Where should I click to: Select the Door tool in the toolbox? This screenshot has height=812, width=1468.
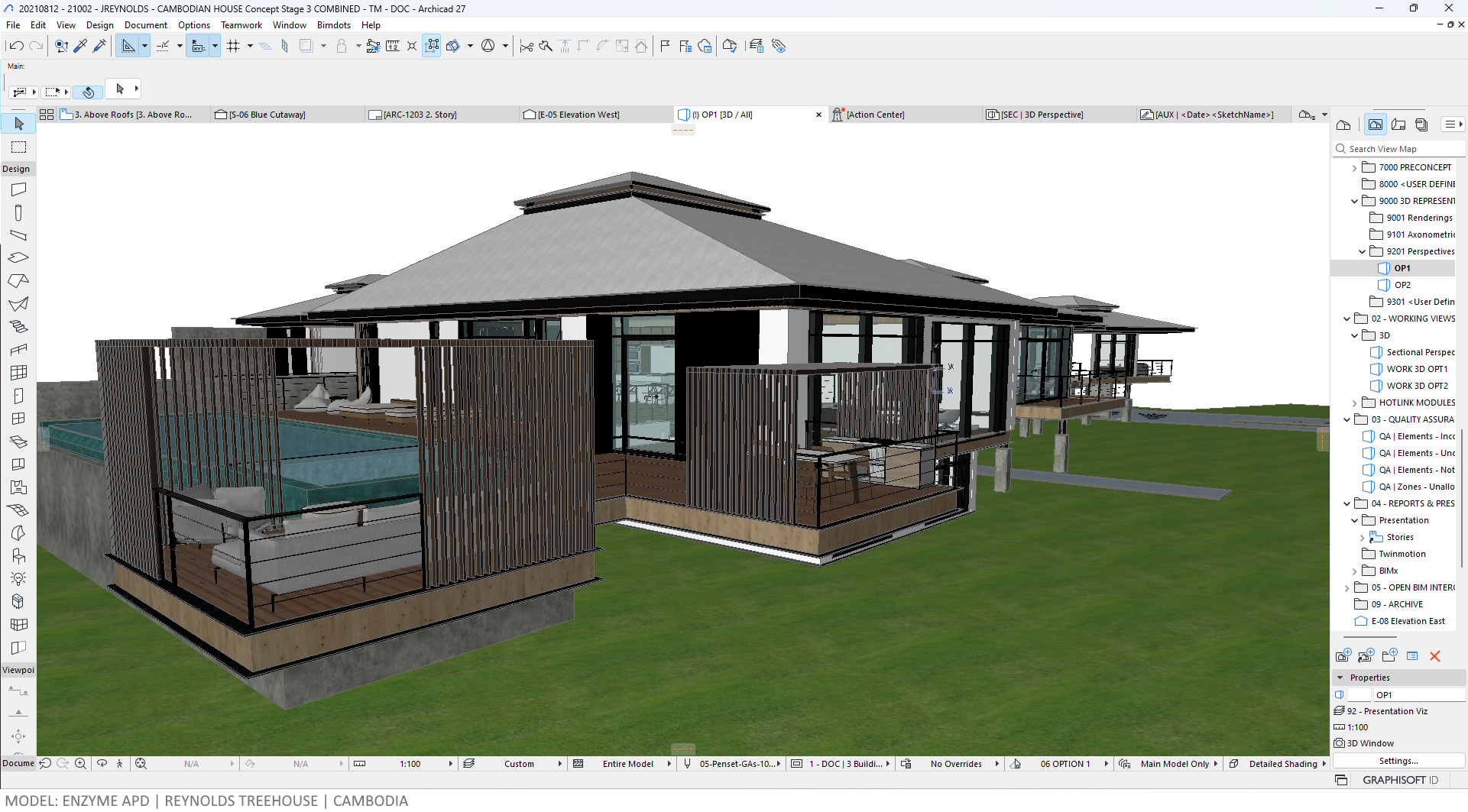(18, 396)
